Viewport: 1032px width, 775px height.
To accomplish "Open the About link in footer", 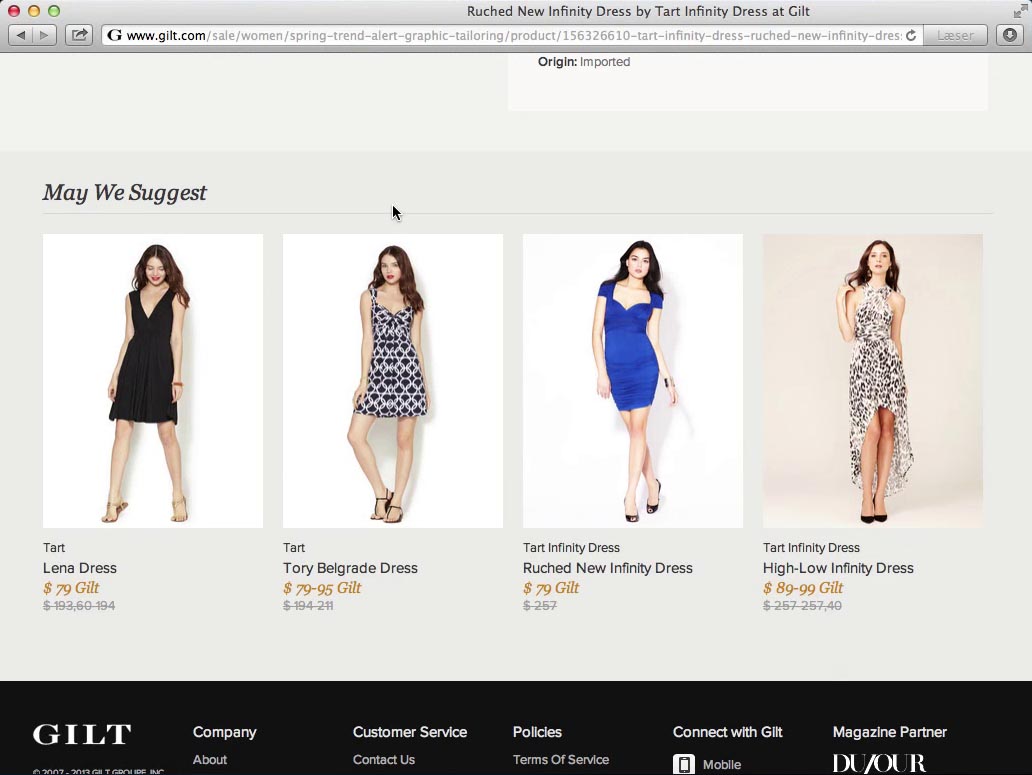I will tap(210, 760).
